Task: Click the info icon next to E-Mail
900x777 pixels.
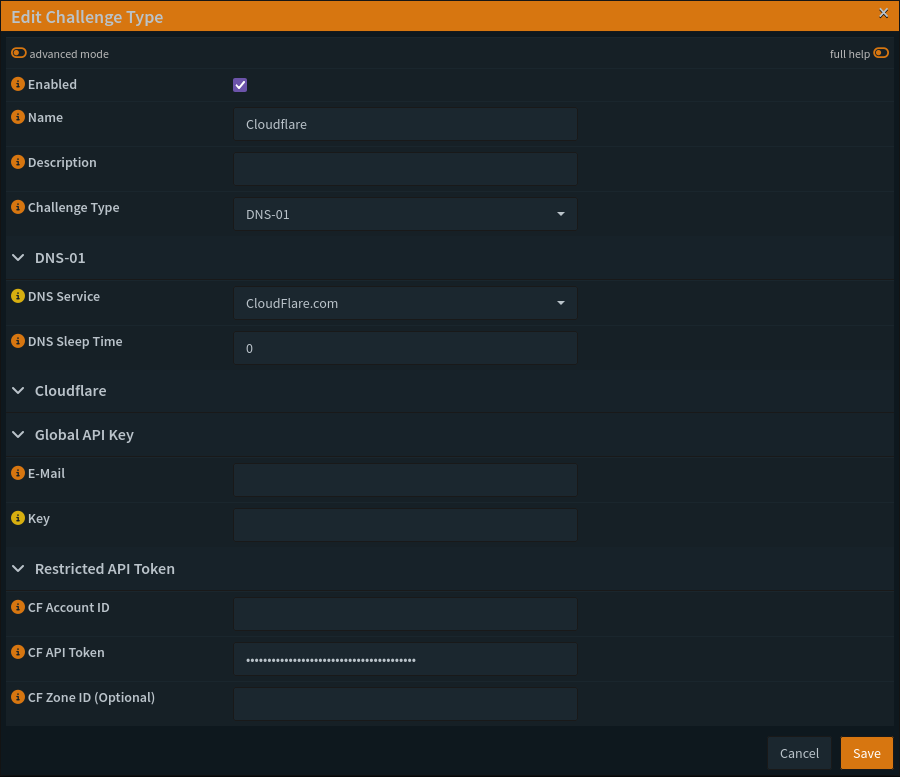Action: tap(18, 473)
